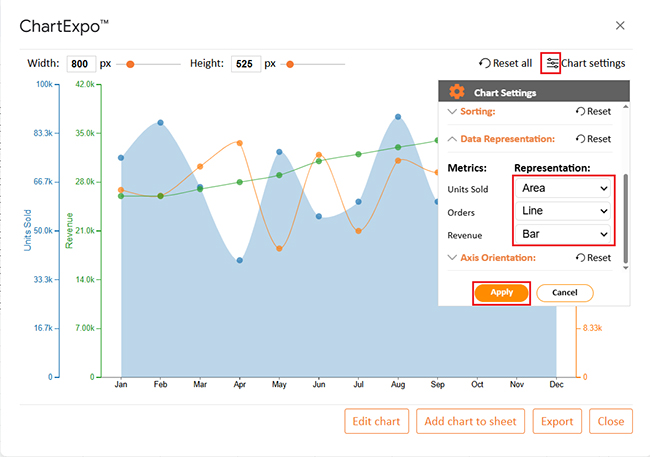
Task: Click the Height px input field
Action: pos(244,64)
